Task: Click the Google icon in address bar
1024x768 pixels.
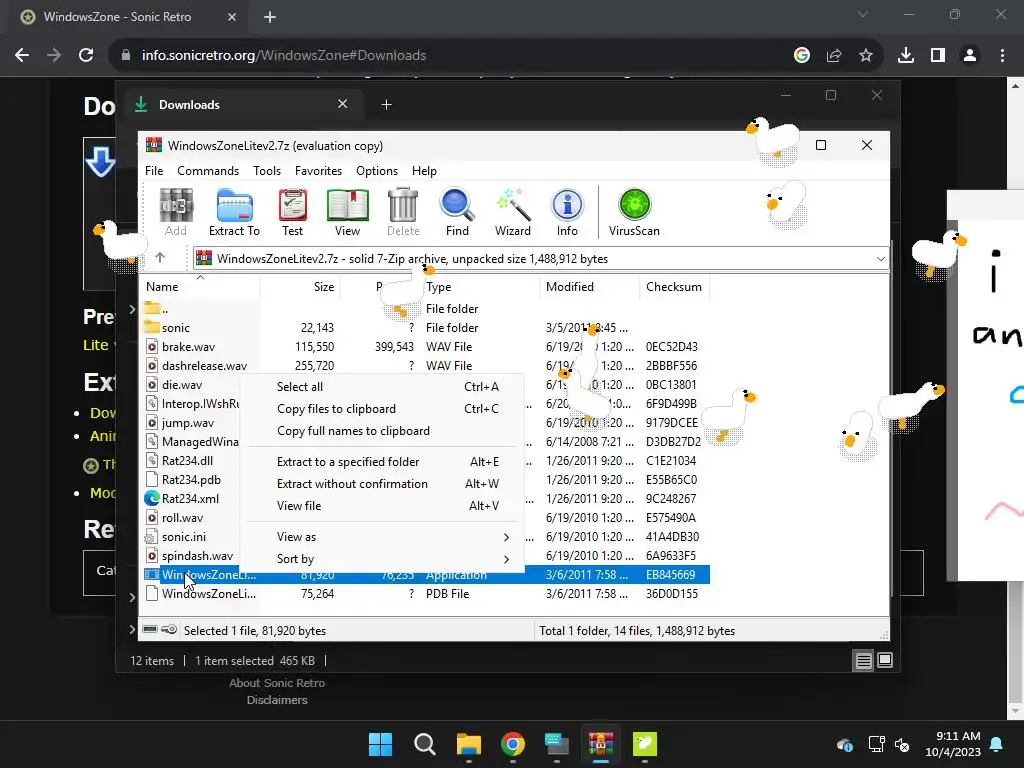Action: coord(802,56)
